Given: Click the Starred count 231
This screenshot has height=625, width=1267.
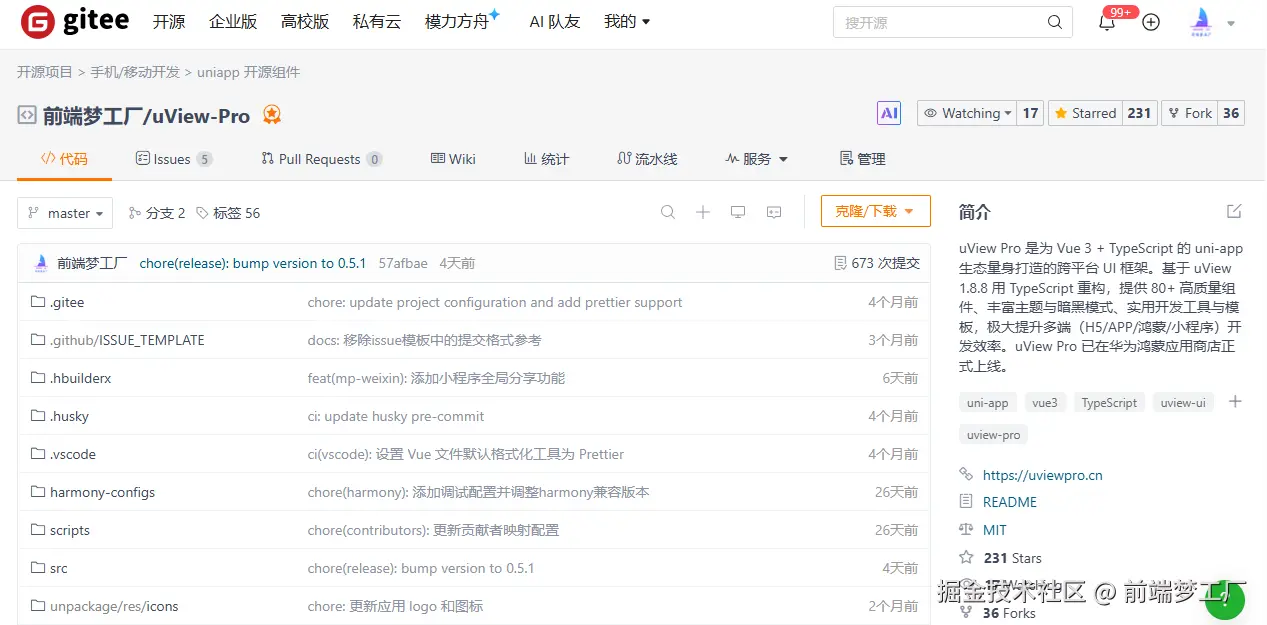Looking at the screenshot, I should [1139, 113].
